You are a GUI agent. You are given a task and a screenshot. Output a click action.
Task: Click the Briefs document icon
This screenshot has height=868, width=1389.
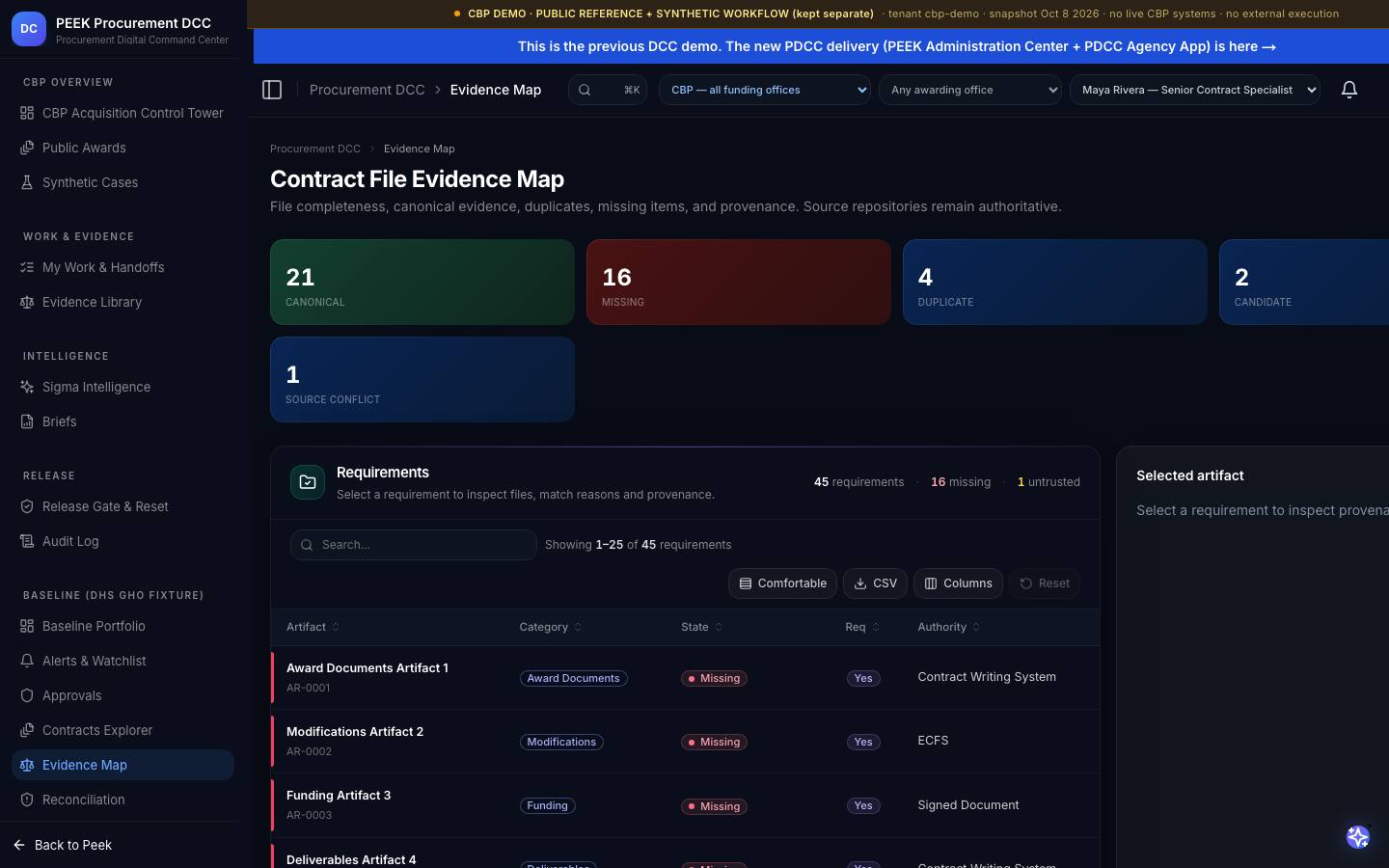click(27, 421)
